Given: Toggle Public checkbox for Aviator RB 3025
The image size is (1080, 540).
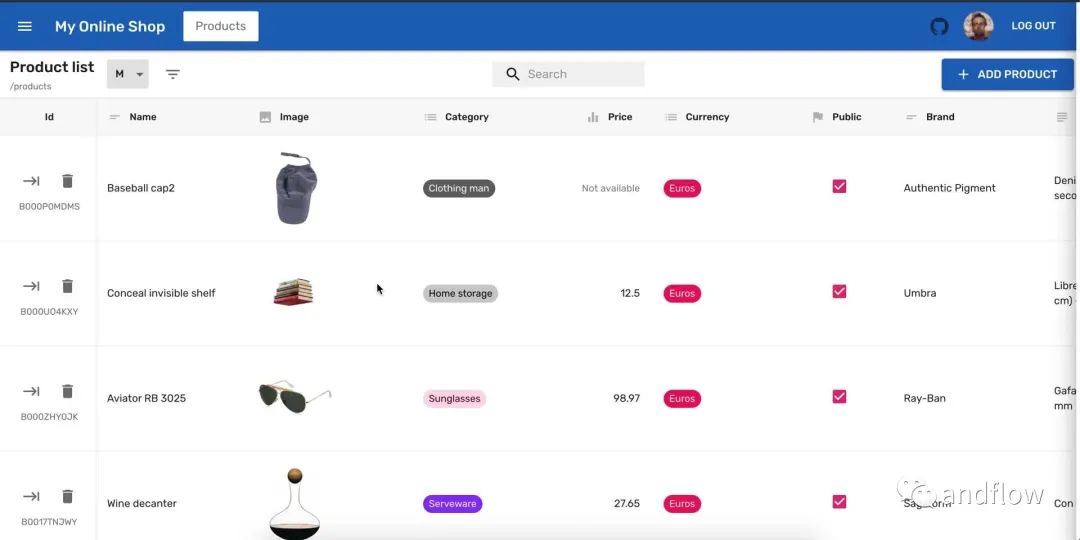Looking at the screenshot, I should point(839,397).
